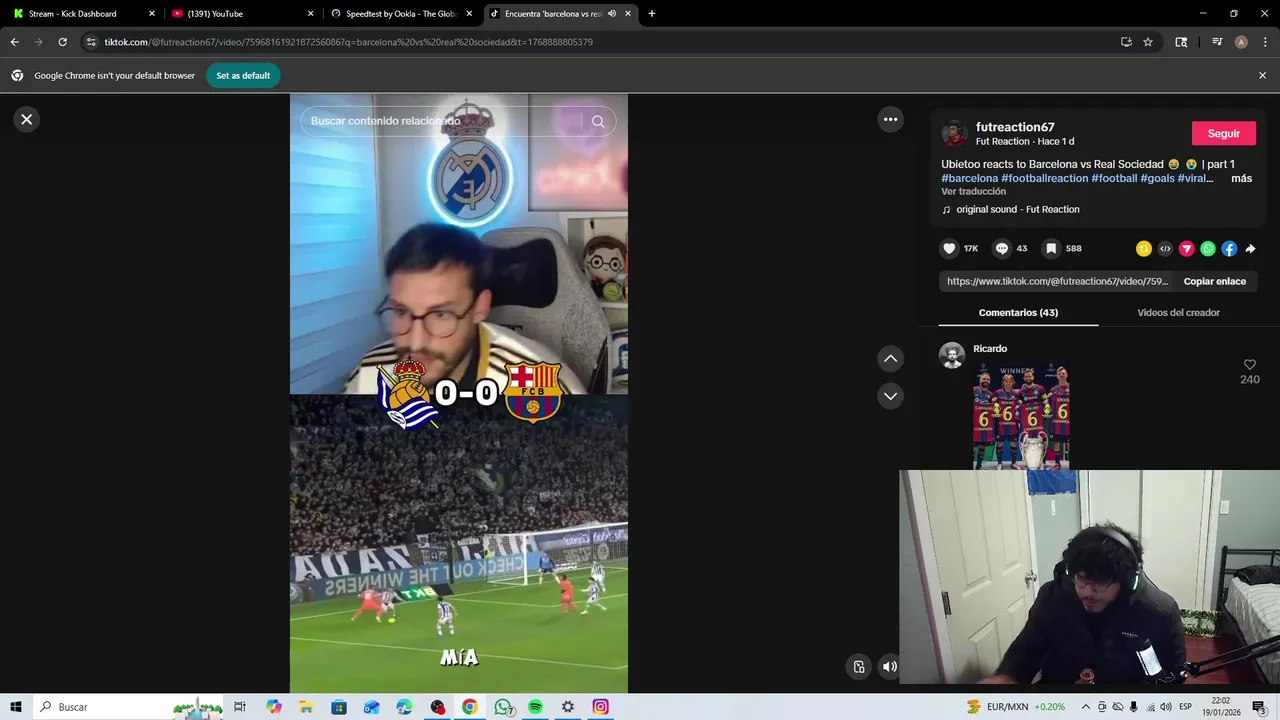The height and width of the screenshot is (720, 1280).
Task: Expand the caption with más
Action: click(1241, 178)
